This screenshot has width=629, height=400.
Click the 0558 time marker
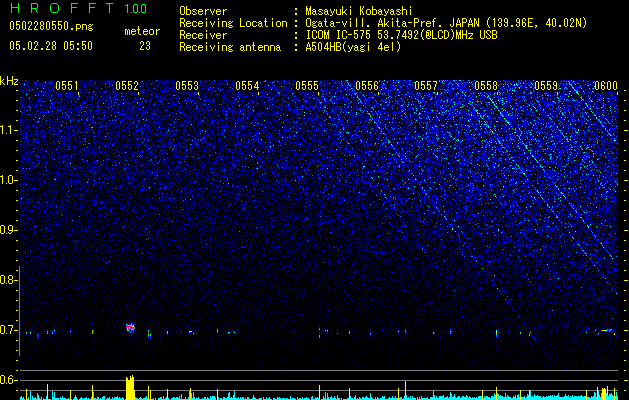tap(486, 86)
